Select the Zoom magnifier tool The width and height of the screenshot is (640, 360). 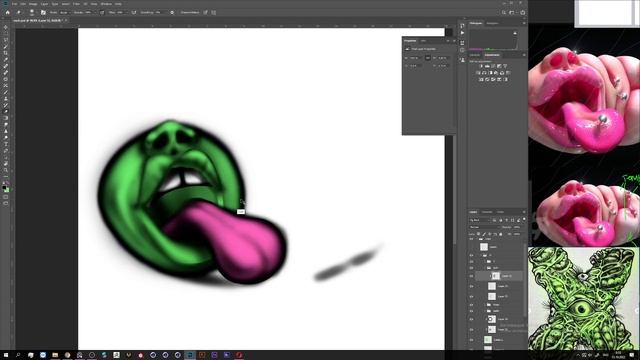pyautogui.click(x=6, y=170)
